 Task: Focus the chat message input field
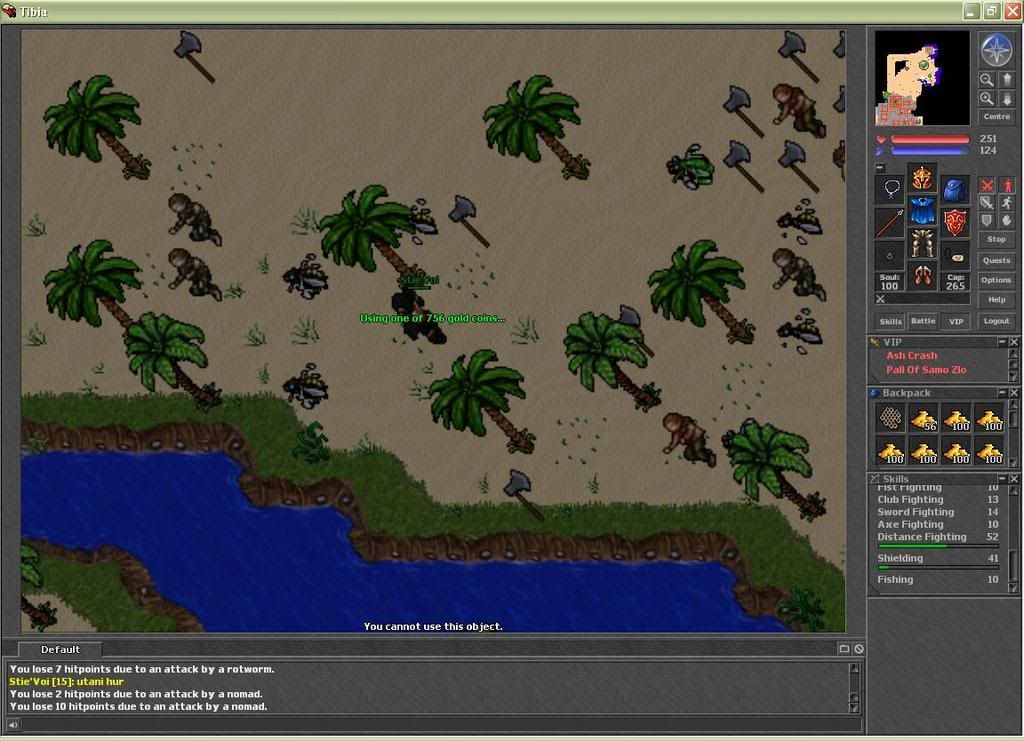tap(441, 724)
